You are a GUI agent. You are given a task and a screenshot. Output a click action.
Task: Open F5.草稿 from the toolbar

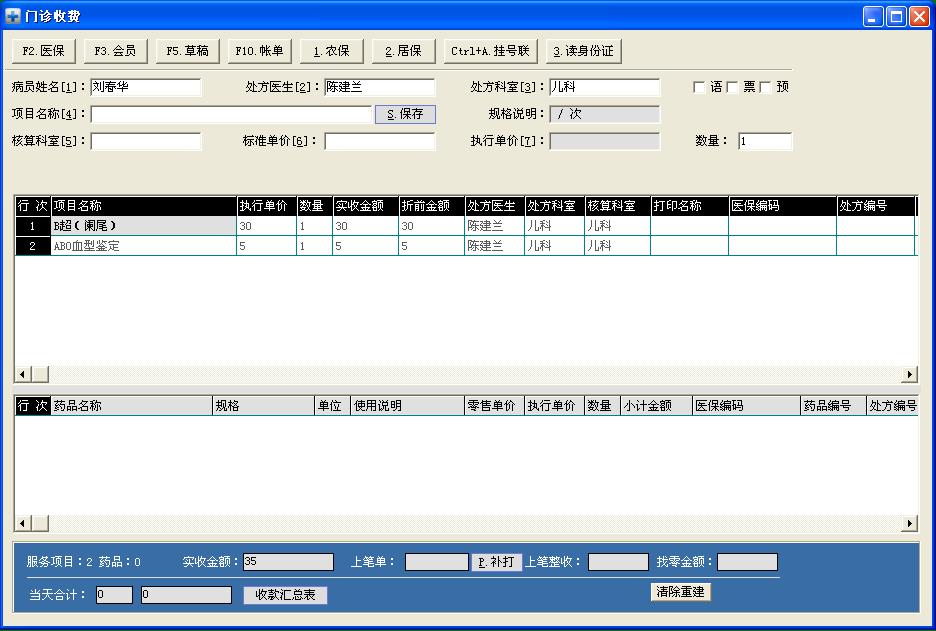click(x=188, y=51)
